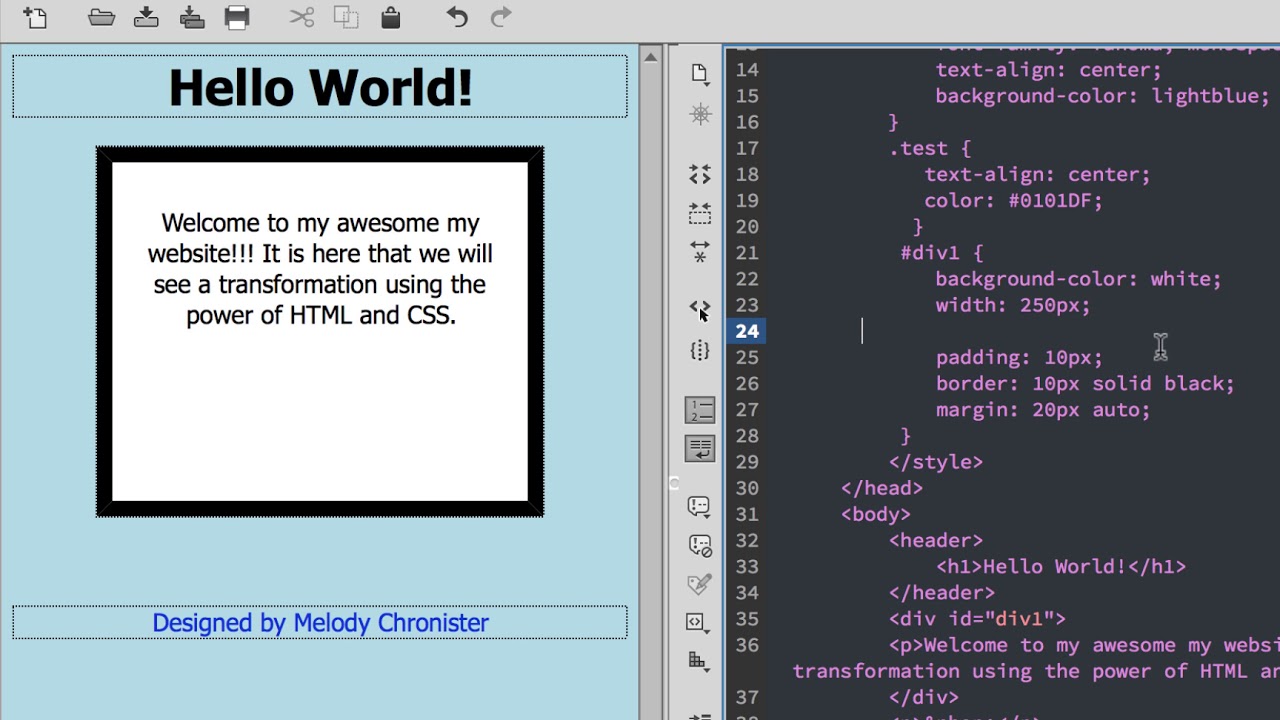Click background-color: lightblue; on line 15
This screenshot has height=720, width=1280.
tap(1102, 96)
